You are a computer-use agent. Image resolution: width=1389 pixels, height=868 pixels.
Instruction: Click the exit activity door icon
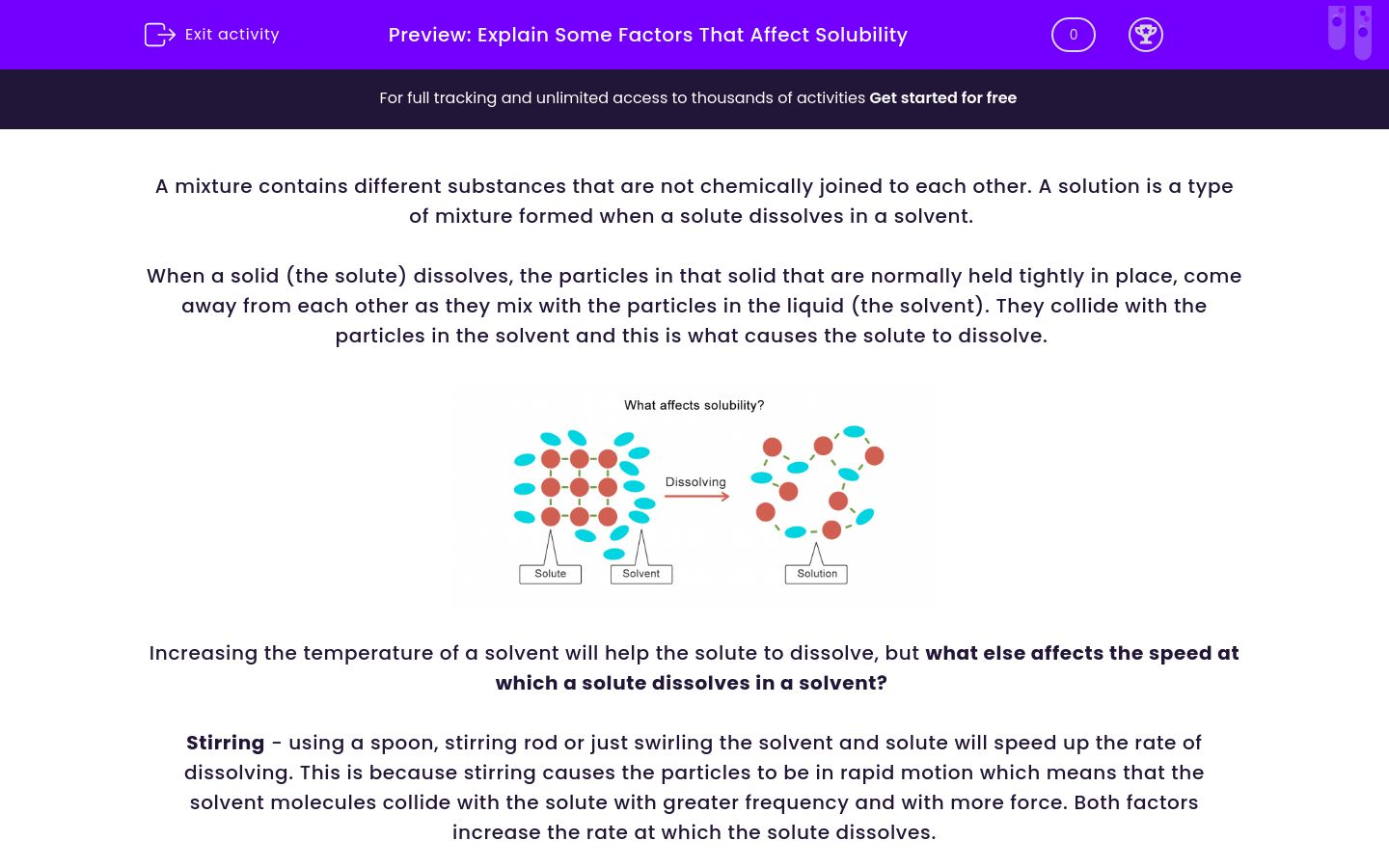(159, 34)
